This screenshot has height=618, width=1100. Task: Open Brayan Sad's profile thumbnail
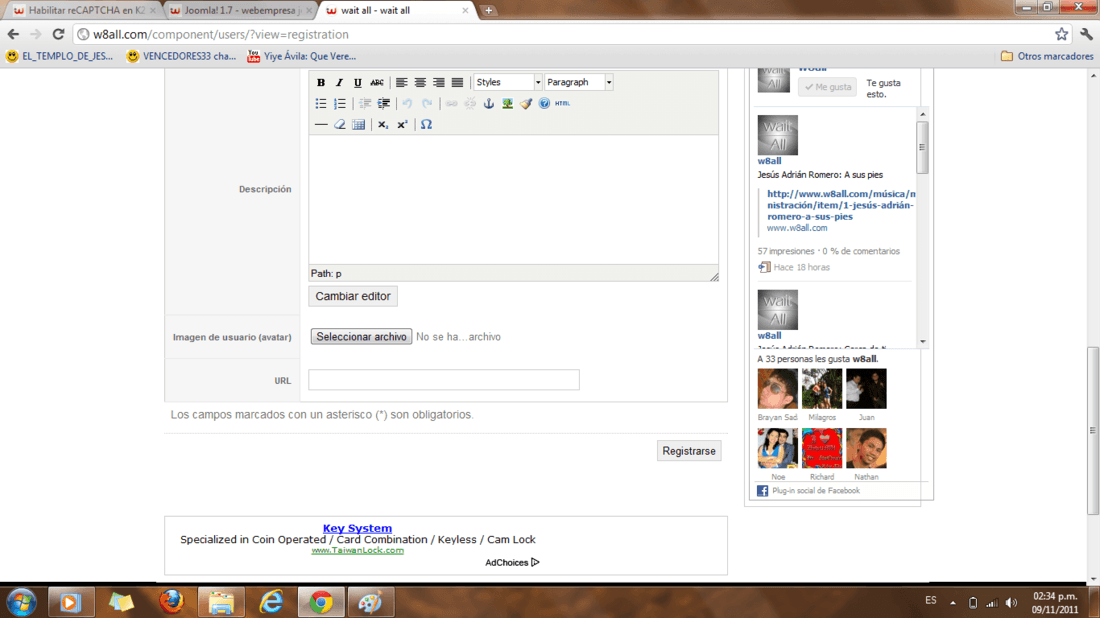(x=777, y=389)
